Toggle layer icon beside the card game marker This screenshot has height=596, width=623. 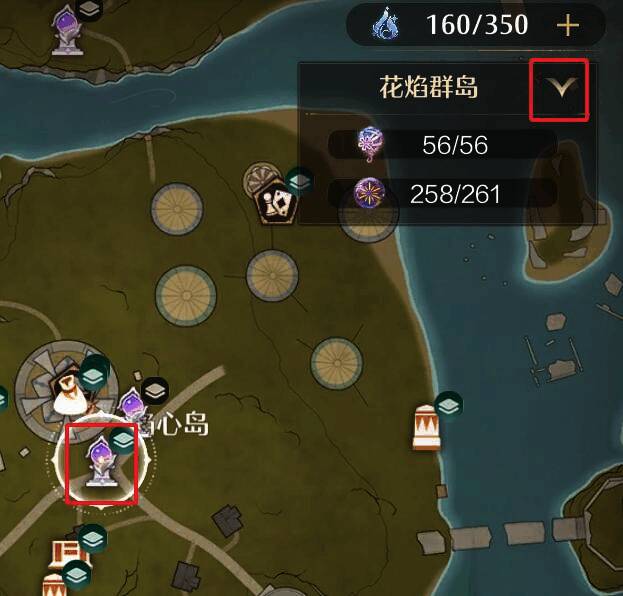[x=300, y=182]
